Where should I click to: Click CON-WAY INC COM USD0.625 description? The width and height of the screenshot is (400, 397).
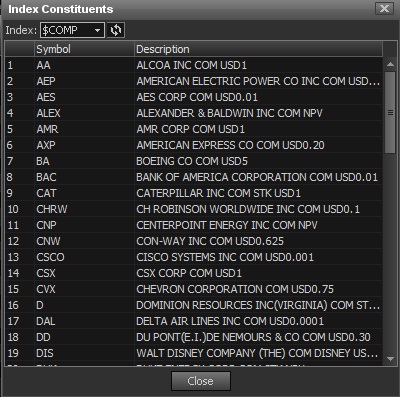pos(210,241)
